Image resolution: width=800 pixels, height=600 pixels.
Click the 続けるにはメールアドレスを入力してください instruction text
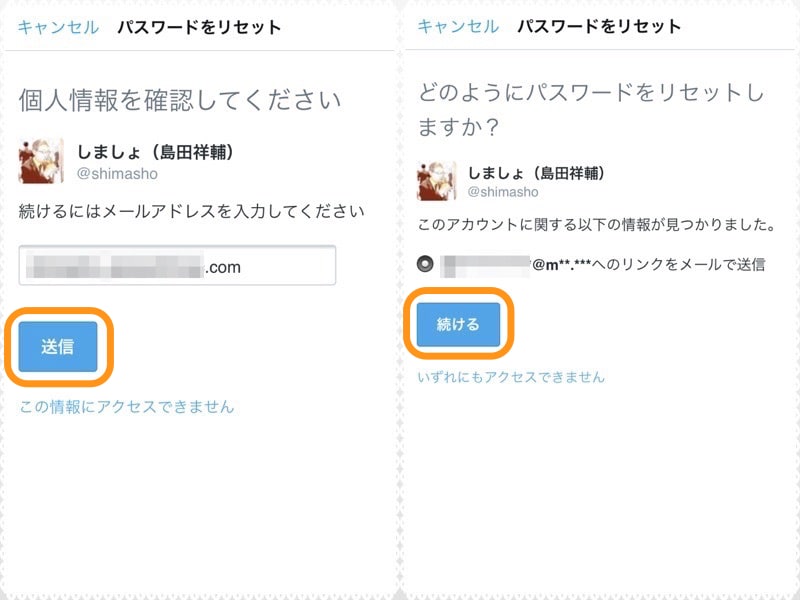[x=187, y=213]
